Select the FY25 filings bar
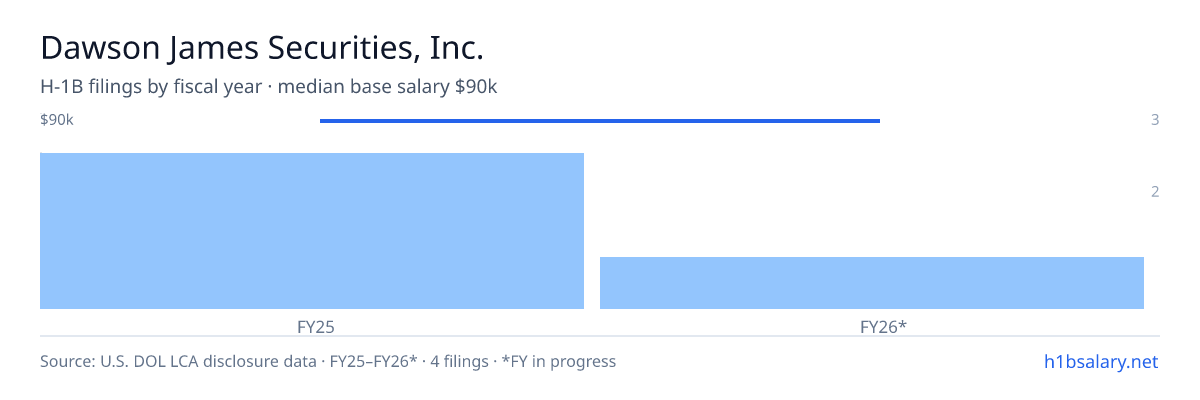This screenshot has width=1200, height=400. pyautogui.click(x=312, y=231)
